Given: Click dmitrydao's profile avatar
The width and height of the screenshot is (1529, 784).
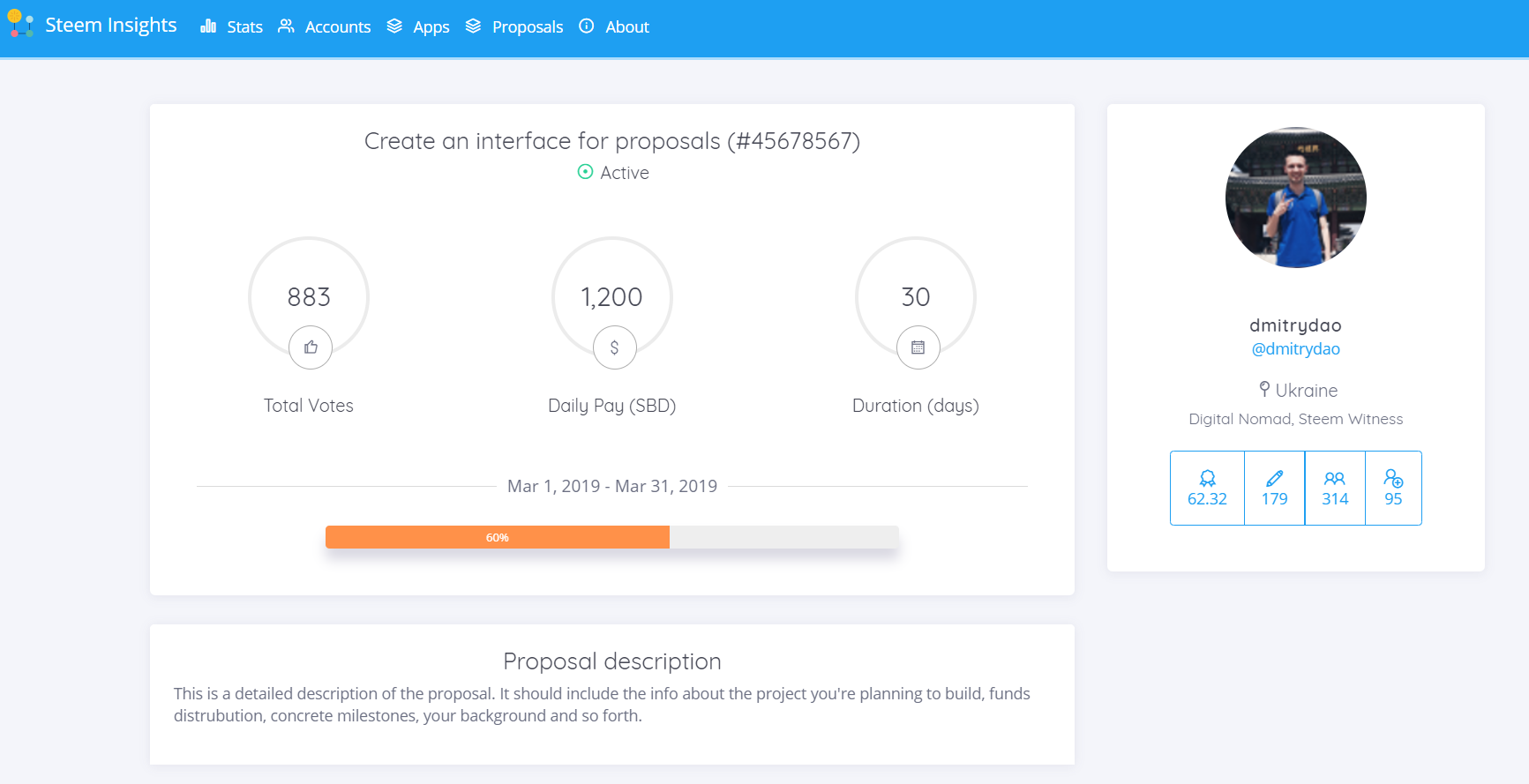Looking at the screenshot, I should click(x=1295, y=198).
